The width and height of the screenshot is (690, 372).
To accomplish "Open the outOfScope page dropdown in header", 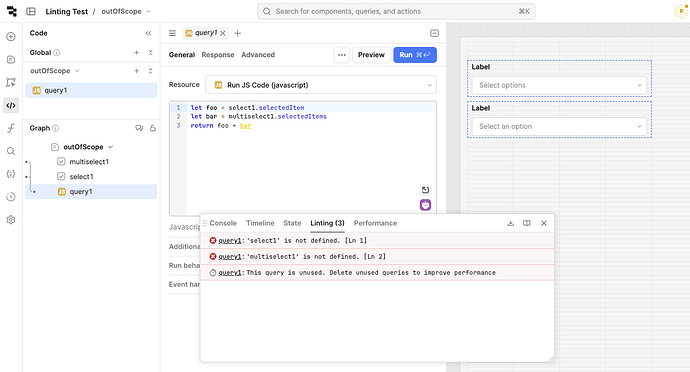I will pyautogui.click(x=148, y=11).
